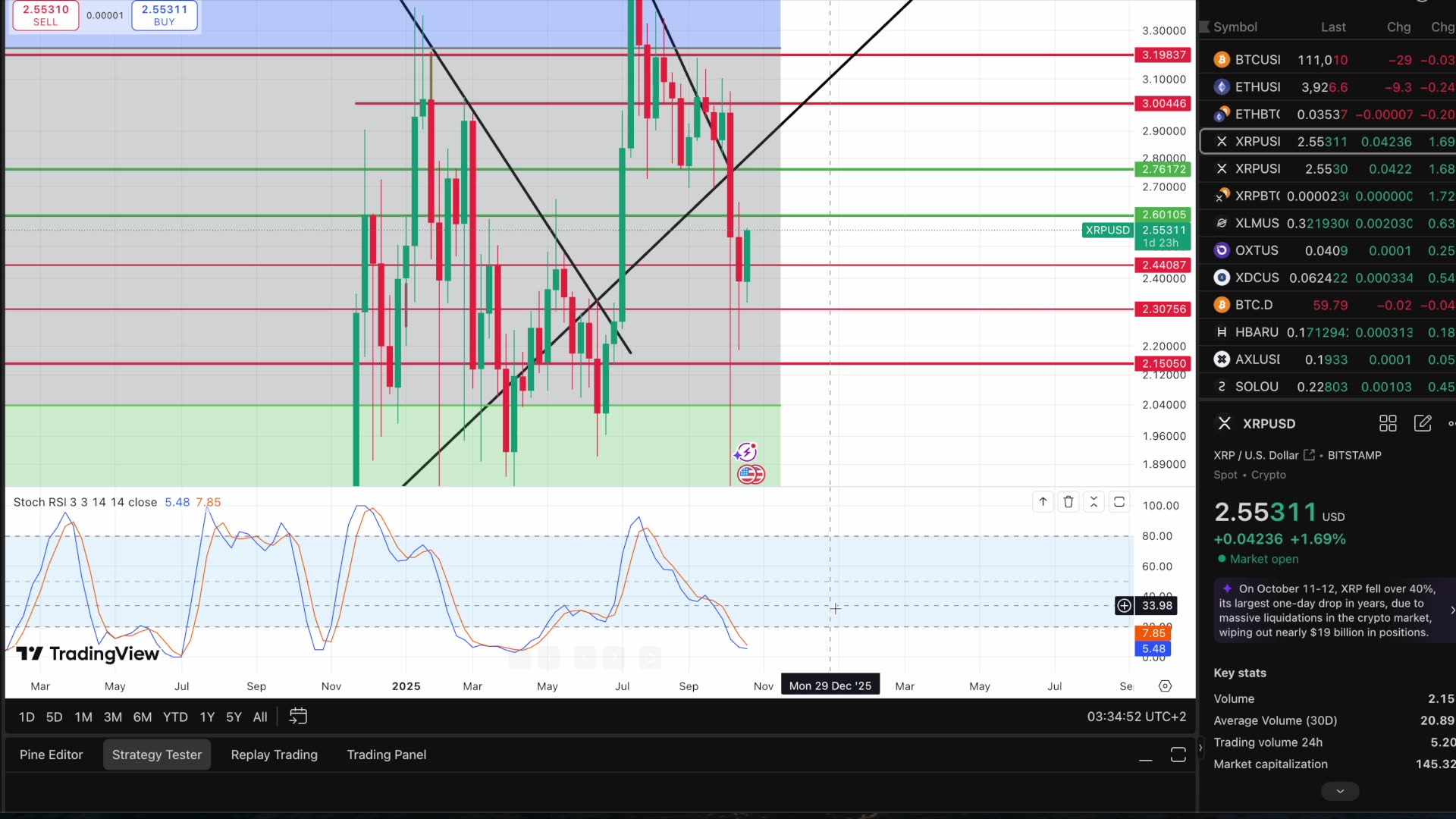Image resolution: width=1456 pixels, height=819 pixels.
Task: Click the 2.55310 SELL button
Action: 45,15
